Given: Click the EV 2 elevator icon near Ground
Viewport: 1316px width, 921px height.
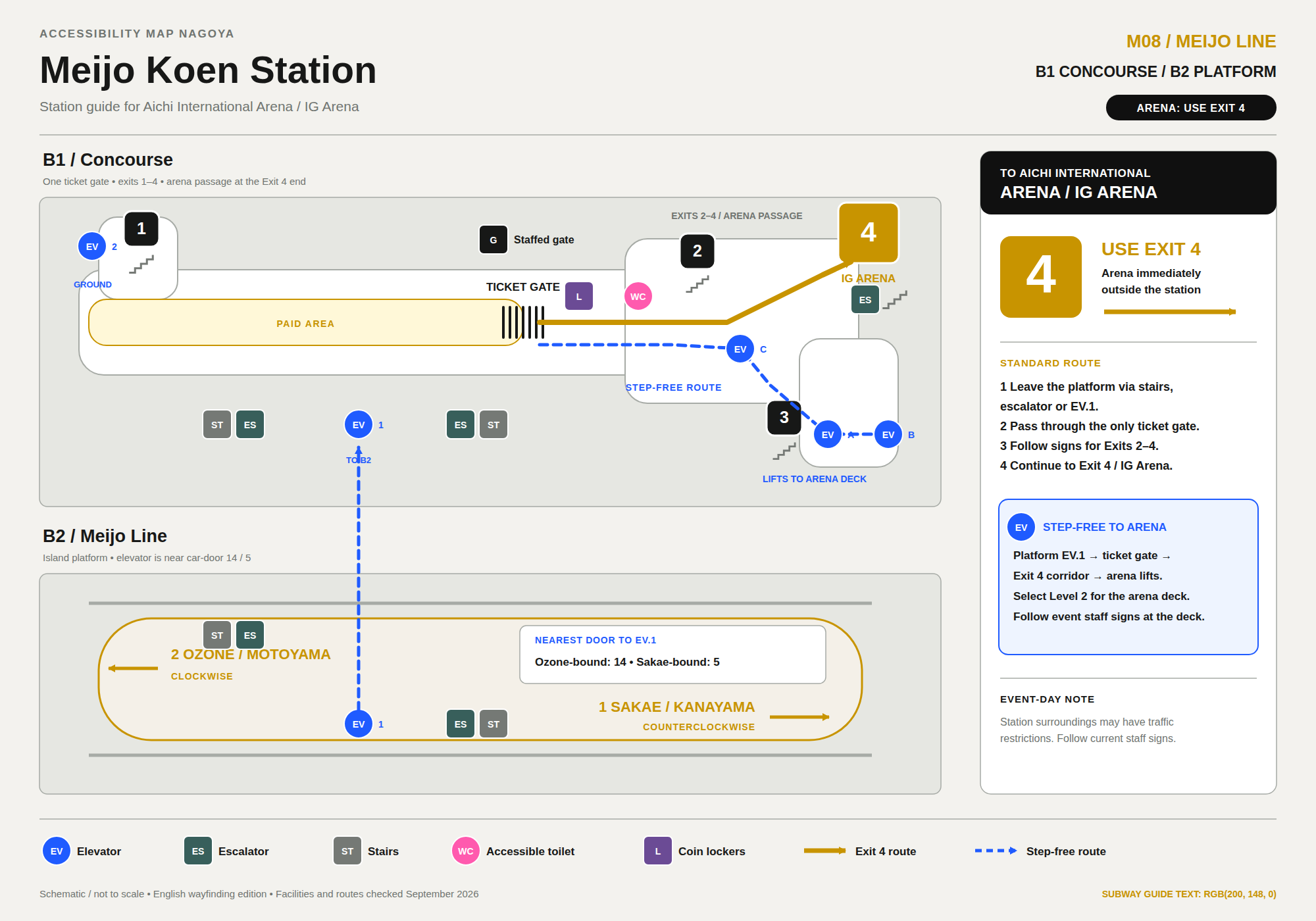Looking at the screenshot, I should click(x=92, y=247).
